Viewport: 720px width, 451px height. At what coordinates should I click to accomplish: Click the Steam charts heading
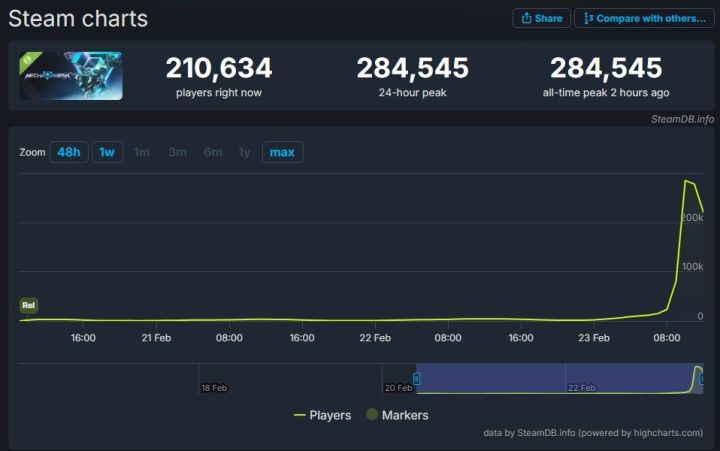tap(78, 19)
